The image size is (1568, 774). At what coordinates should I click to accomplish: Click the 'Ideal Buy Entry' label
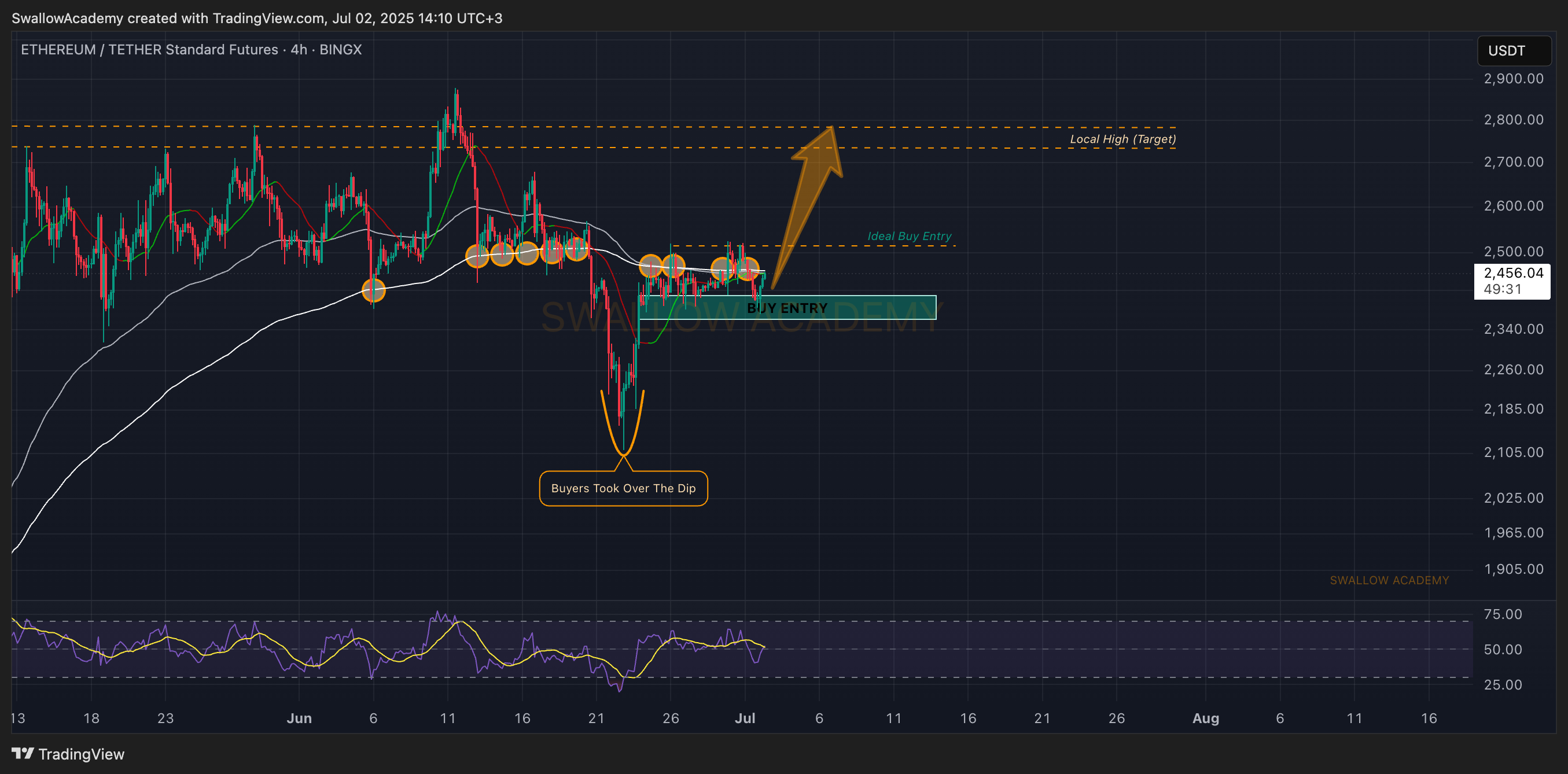pyautogui.click(x=909, y=236)
